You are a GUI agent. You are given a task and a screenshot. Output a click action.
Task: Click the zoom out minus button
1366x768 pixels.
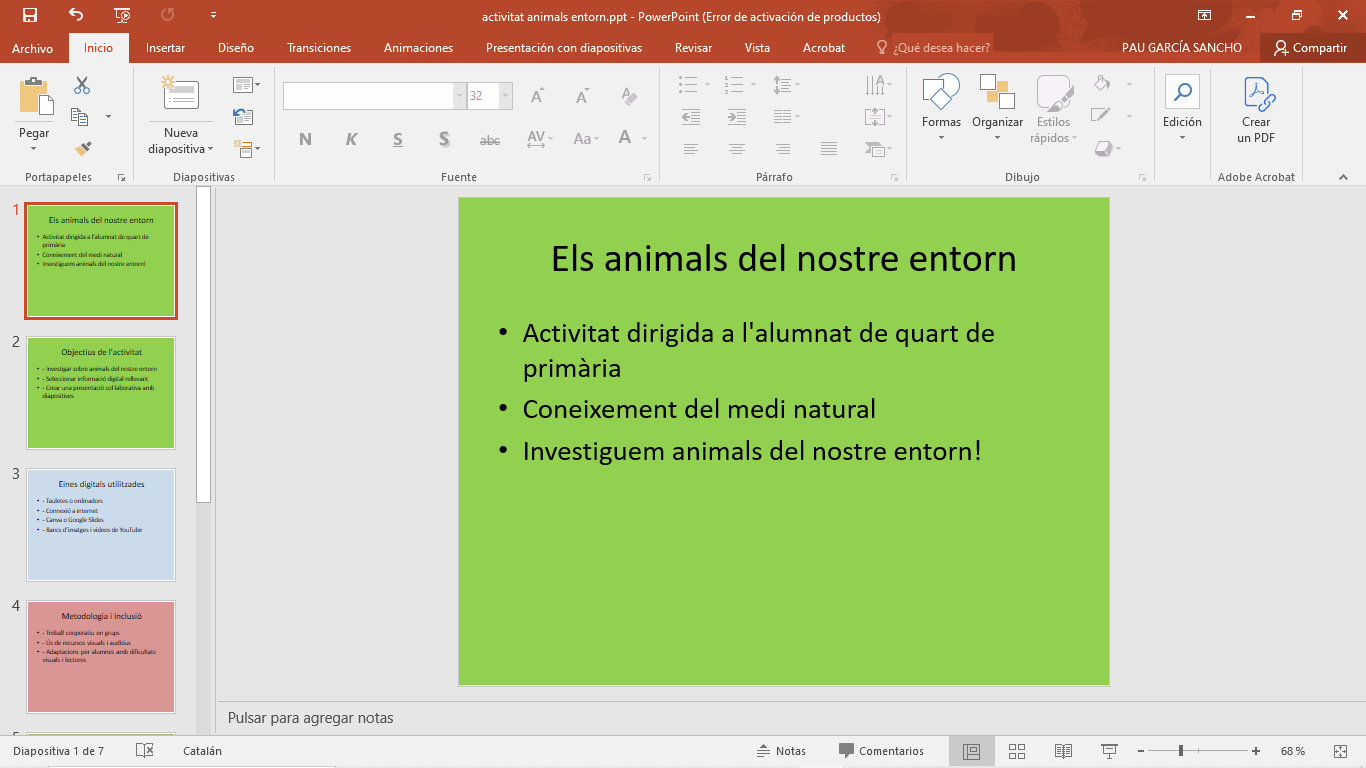coord(1140,751)
